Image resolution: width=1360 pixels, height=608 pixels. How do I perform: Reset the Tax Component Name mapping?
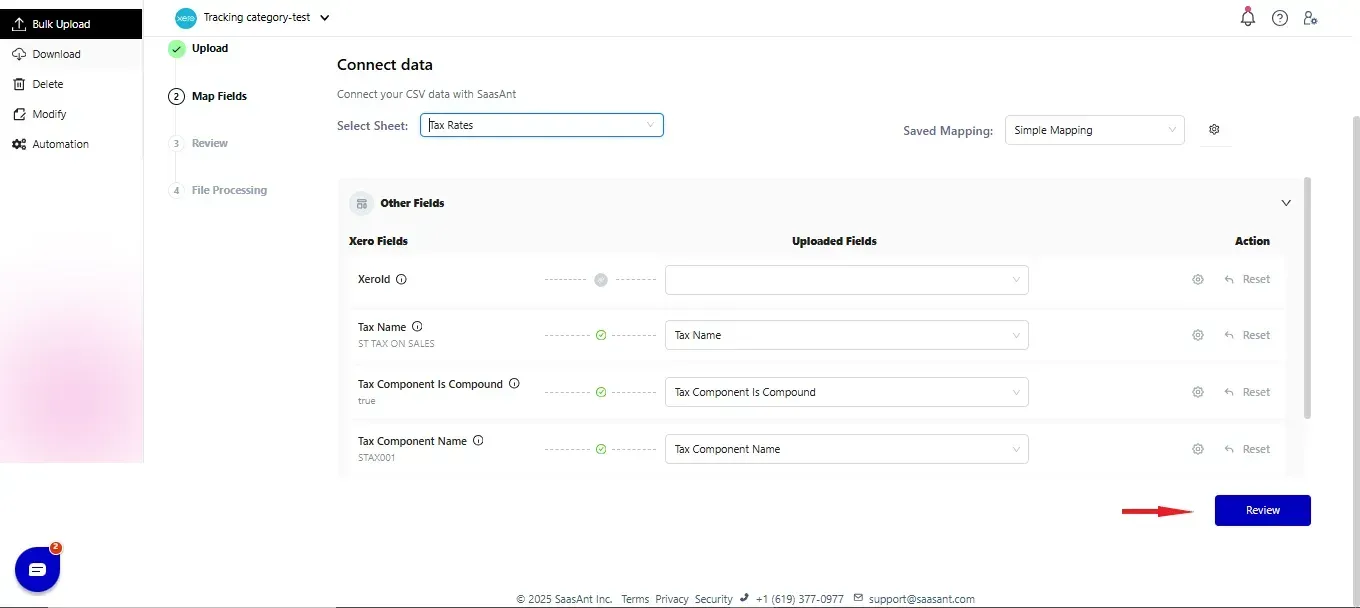coord(1247,450)
